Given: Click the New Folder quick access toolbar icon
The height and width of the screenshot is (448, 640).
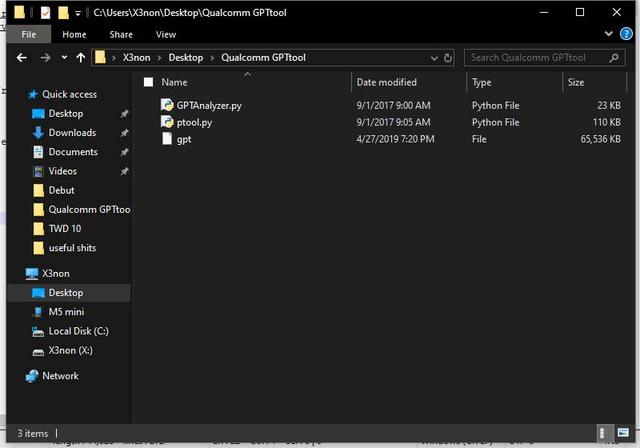Looking at the screenshot, I should pos(63,13).
